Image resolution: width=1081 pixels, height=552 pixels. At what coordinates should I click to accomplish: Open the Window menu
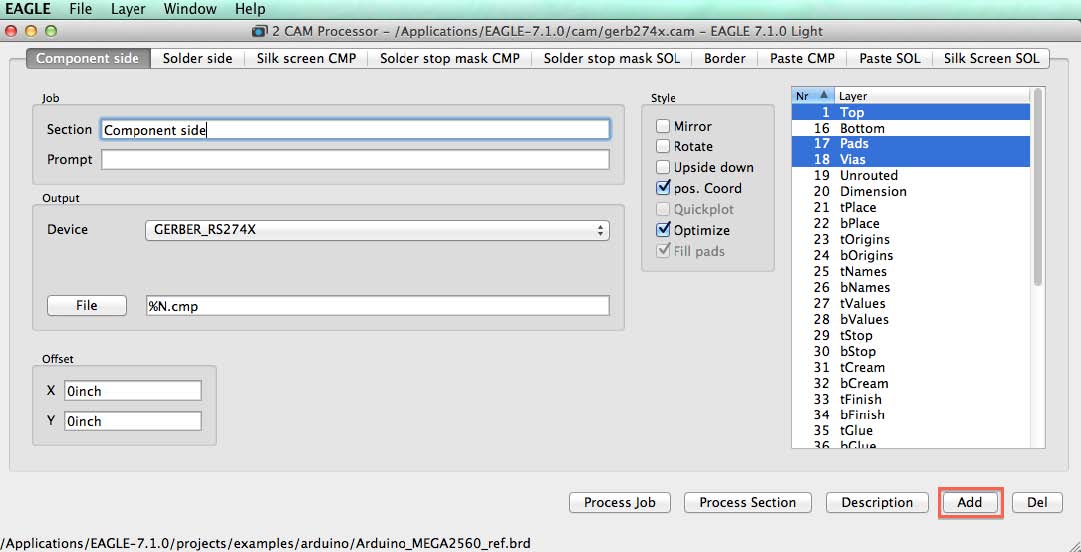pos(190,9)
